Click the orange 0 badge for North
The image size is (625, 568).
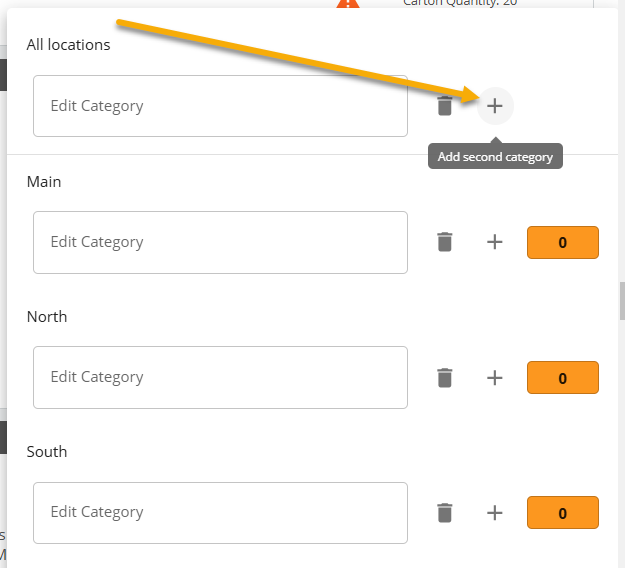(562, 377)
